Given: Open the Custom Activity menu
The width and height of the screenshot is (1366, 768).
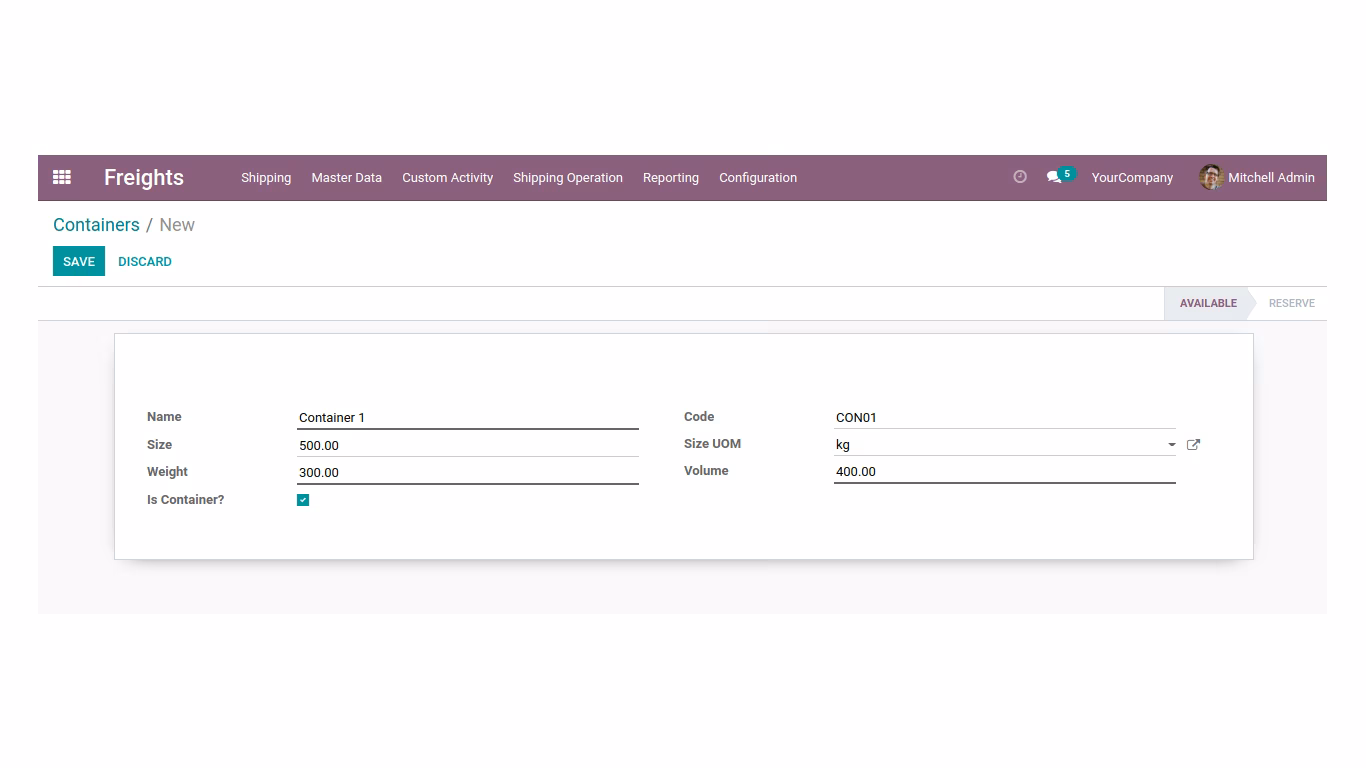Looking at the screenshot, I should pos(447,178).
